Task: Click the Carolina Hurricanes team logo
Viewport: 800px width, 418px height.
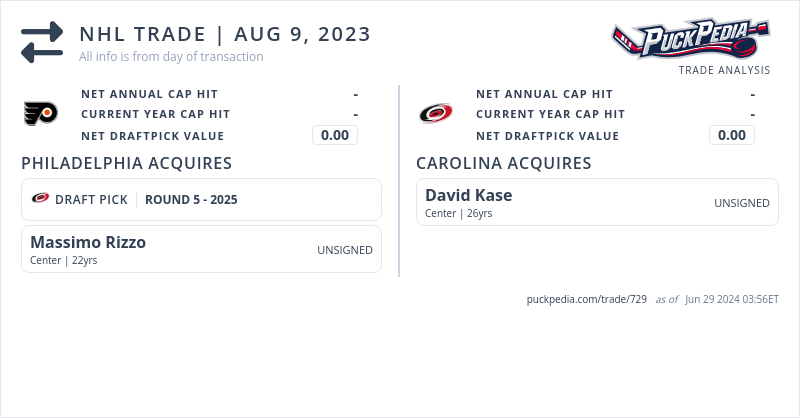Action: coord(436,114)
